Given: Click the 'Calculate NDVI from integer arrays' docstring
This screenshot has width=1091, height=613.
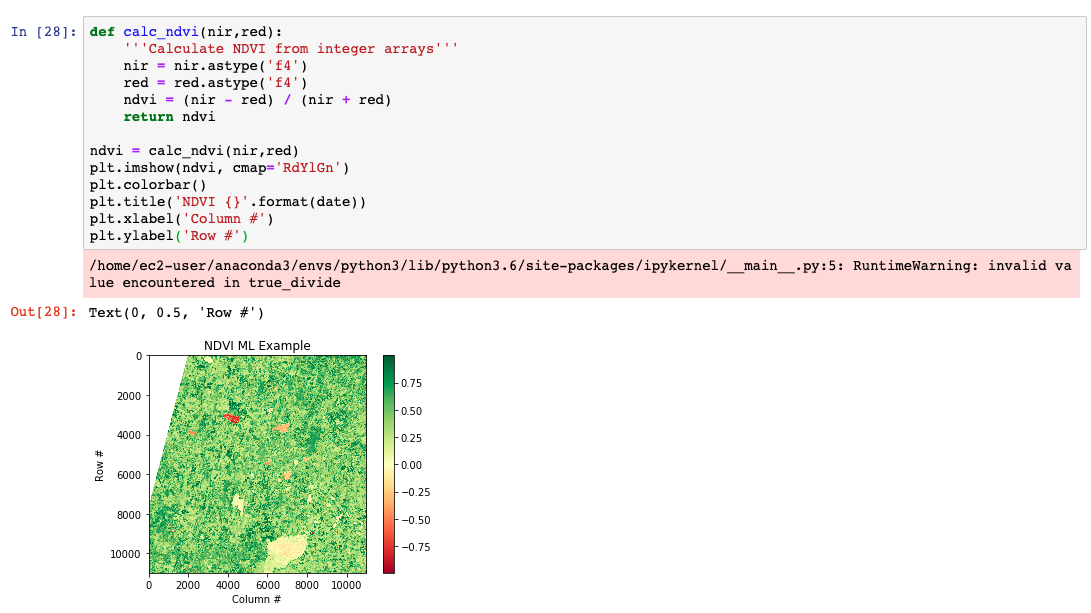Looking at the screenshot, I should tap(291, 49).
